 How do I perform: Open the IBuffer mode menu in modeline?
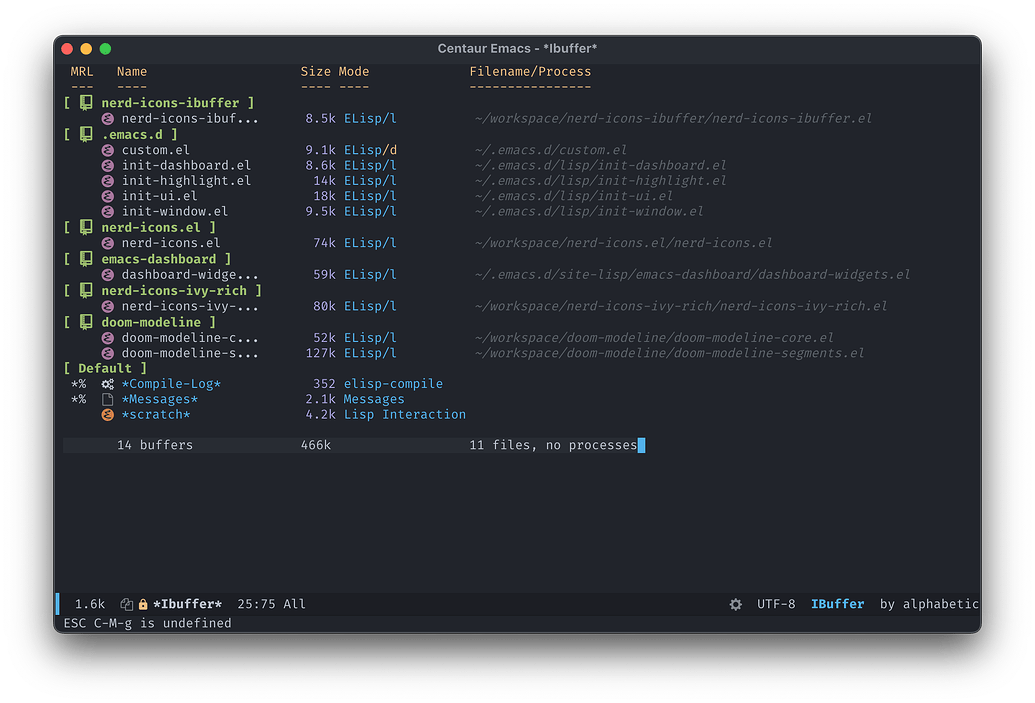(838, 603)
